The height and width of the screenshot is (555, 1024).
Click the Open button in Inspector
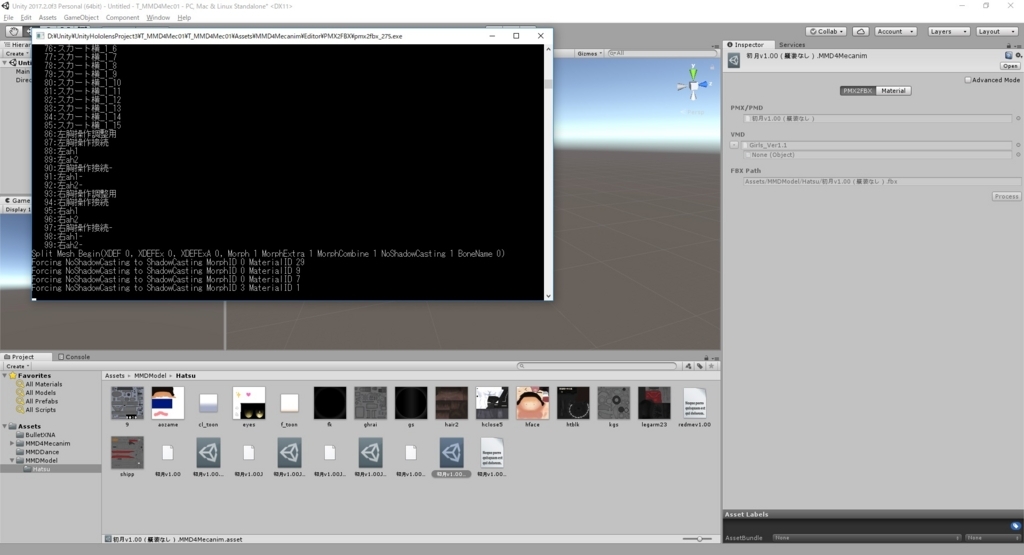pos(1010,66)
